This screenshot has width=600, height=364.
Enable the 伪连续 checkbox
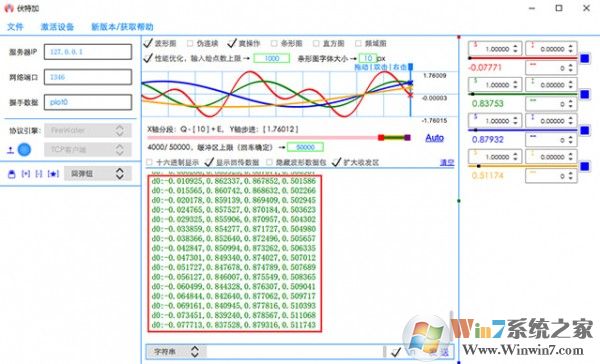tap(190, 44)
